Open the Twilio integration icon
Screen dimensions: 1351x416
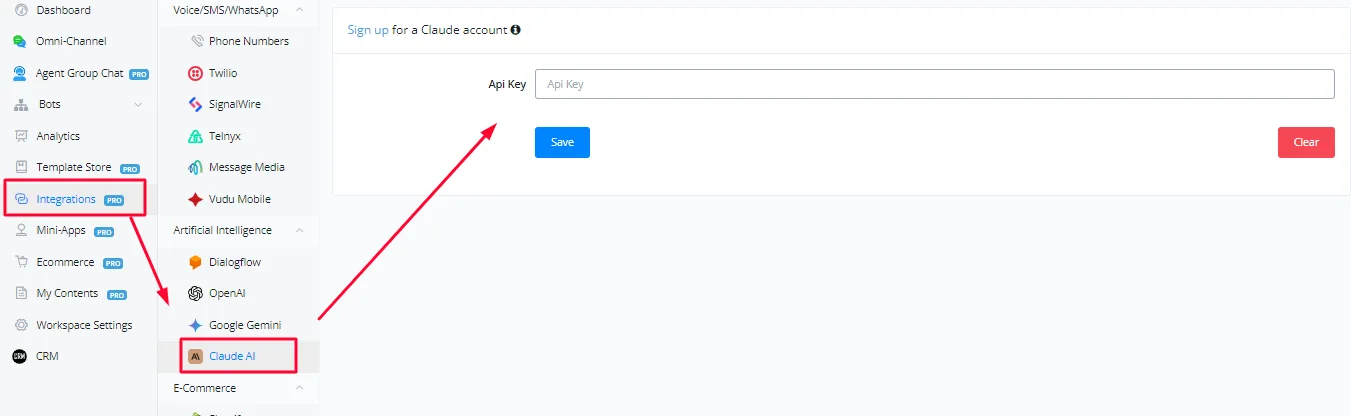(196, 73)
